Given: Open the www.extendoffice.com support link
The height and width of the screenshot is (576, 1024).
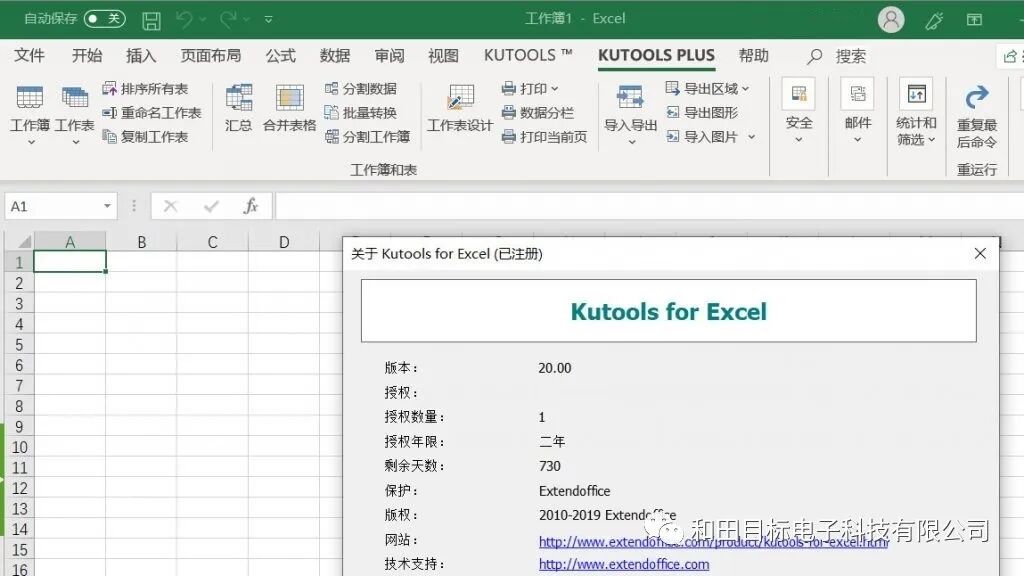Looking at the screenshot, I should tap(624, 564).
